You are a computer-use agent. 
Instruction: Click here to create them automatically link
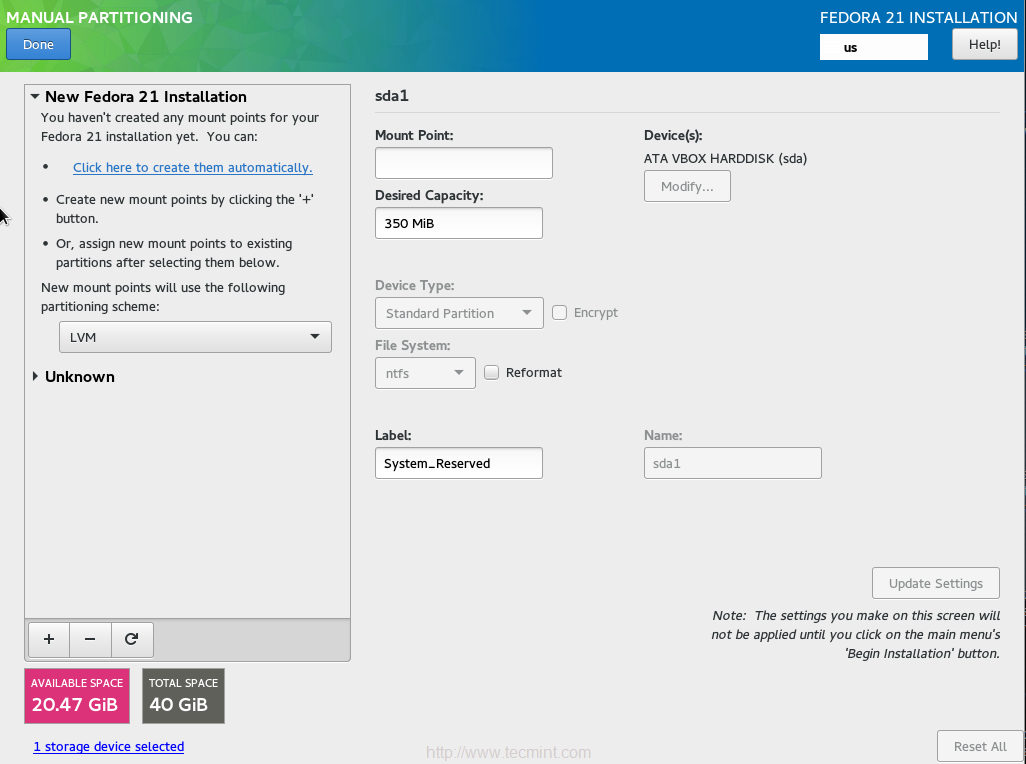pos(192,167)
